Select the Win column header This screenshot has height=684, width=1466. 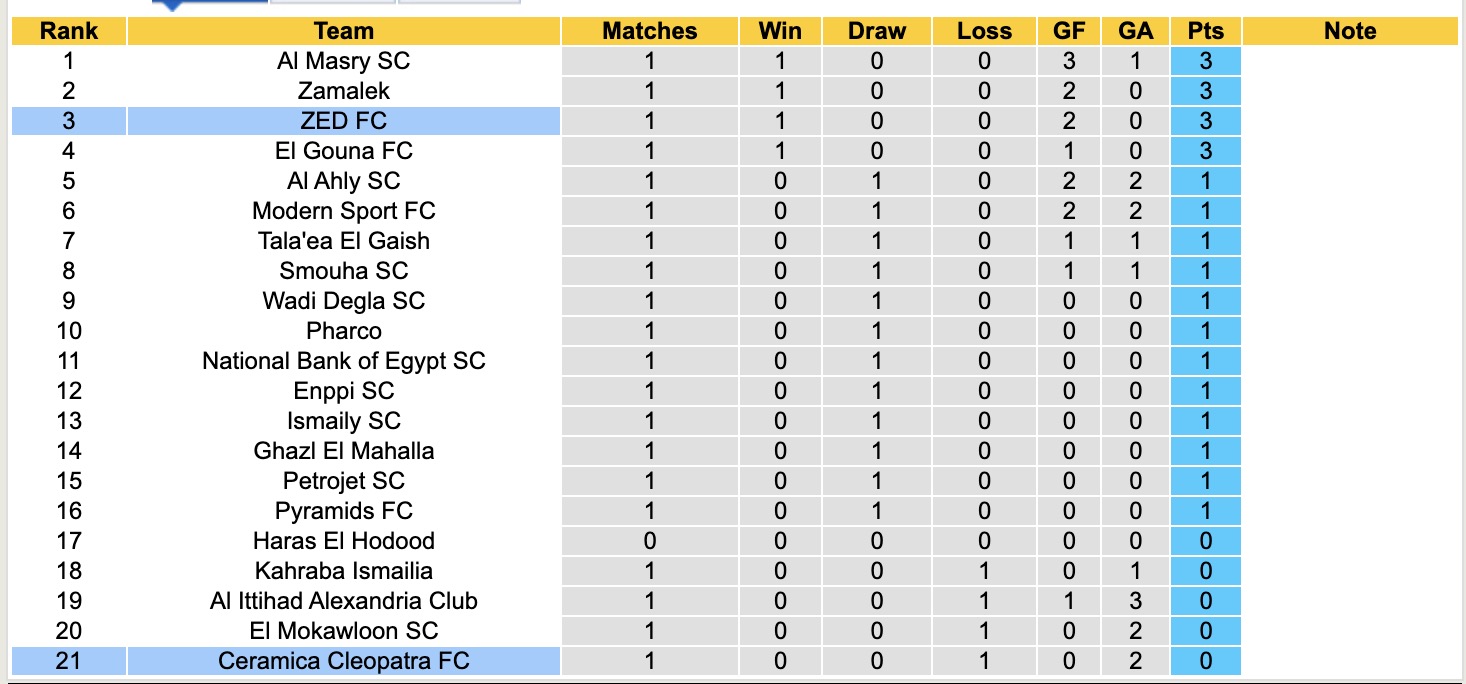click(x=780, y=31)
